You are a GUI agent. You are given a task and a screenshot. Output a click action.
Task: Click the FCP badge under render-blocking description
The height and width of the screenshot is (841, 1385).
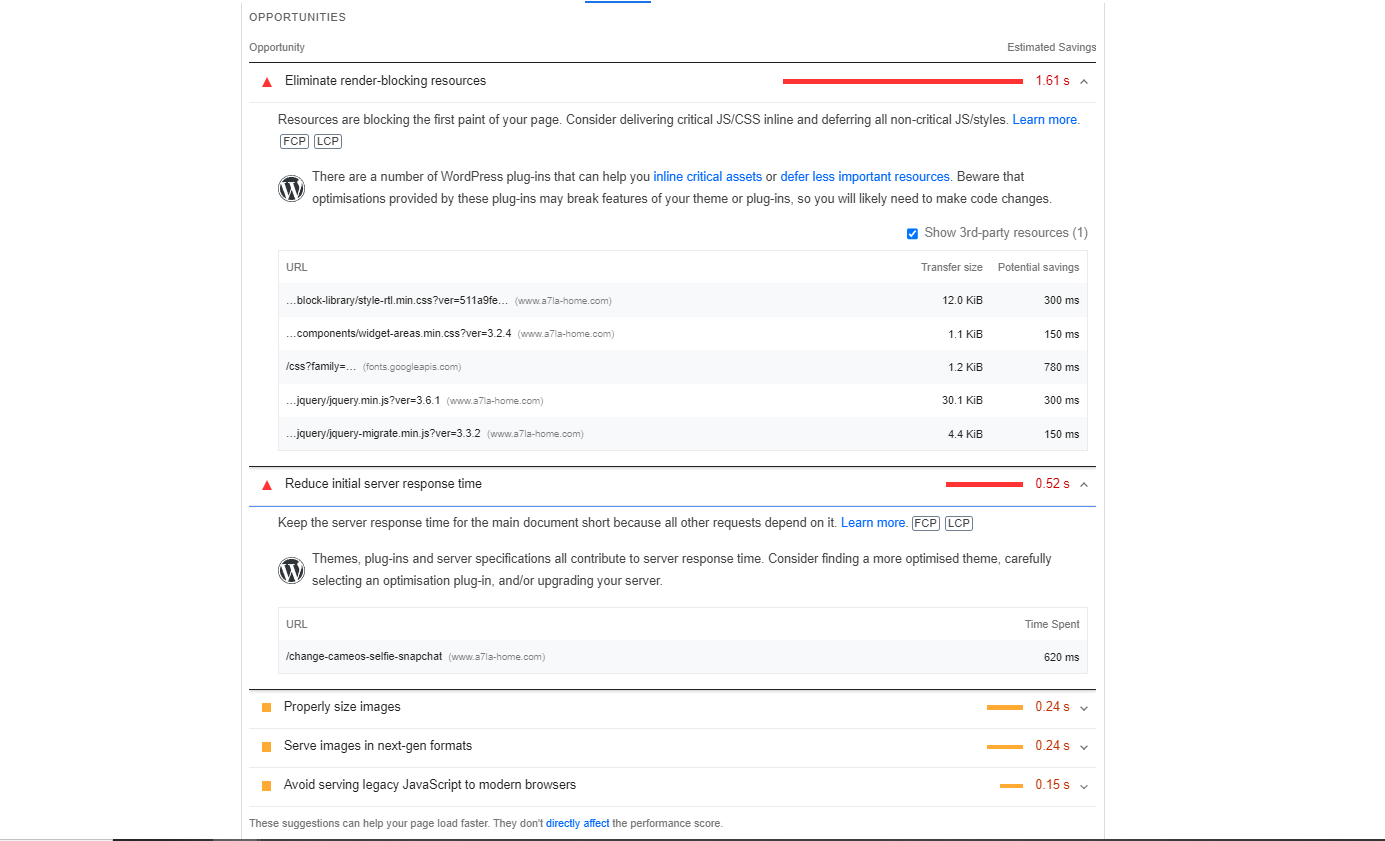click(294, 141)
